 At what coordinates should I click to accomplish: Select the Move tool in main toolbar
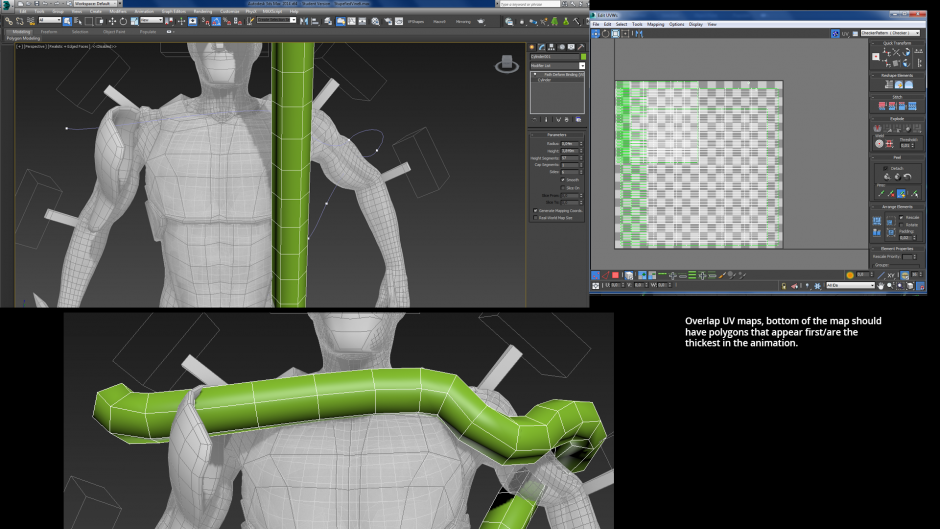click(112, 21)
